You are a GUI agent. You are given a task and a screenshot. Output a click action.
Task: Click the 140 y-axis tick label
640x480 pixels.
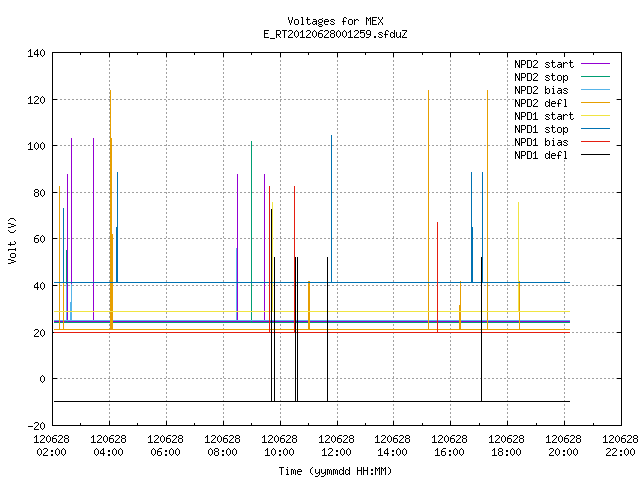point(36,53)
